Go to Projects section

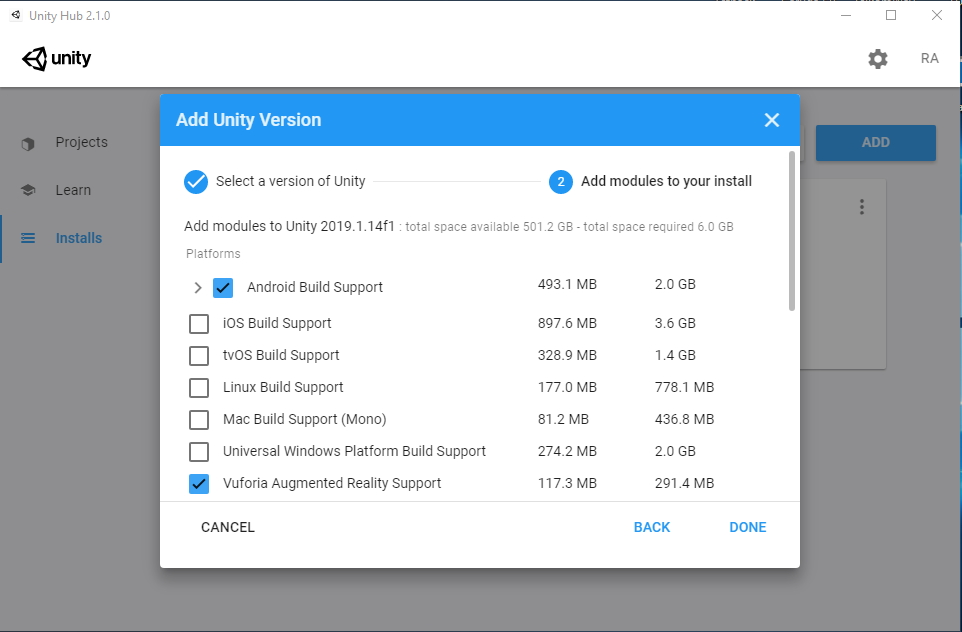point(82,142)
